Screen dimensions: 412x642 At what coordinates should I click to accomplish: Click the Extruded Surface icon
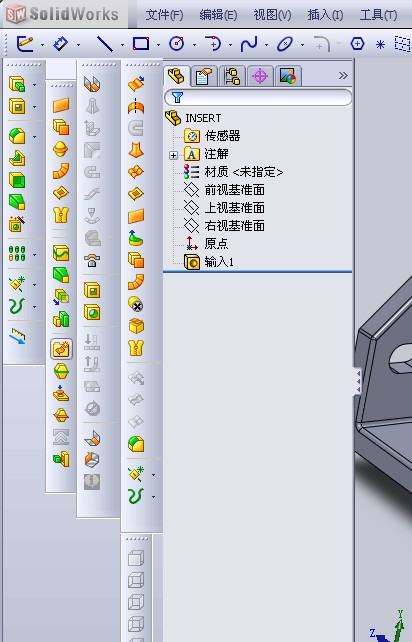[x=136, y=84]
